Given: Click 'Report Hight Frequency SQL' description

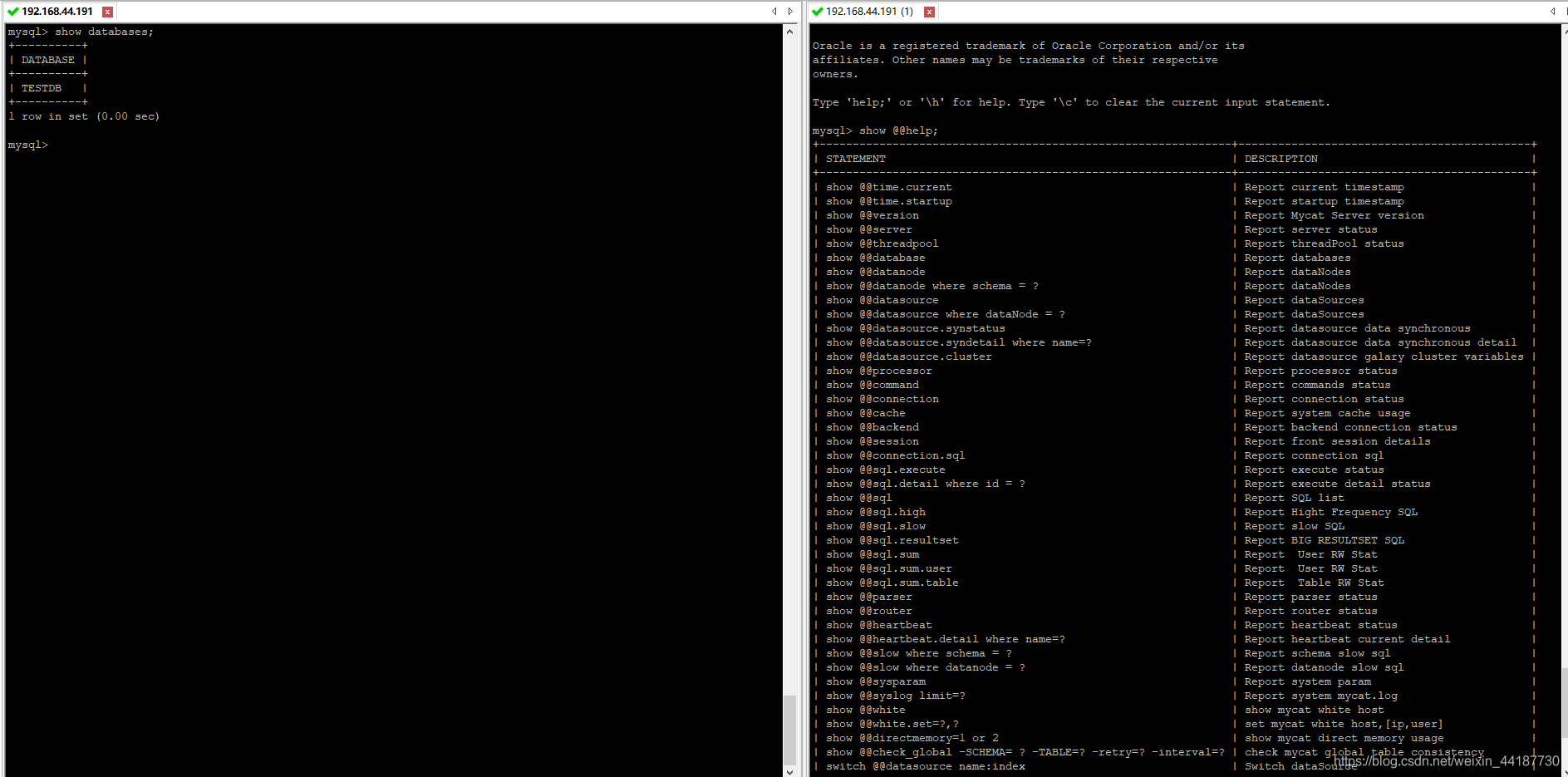Looking at the screenshot, I should (1331, 512).
